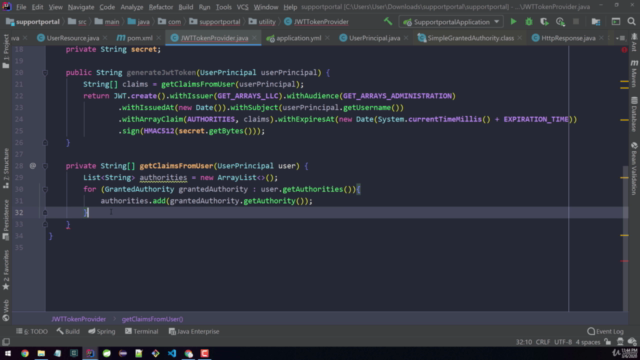The height and width of the screenshot is (360, 640).
Task: Open the Java Enterprise tool window
Action: click(x=194, y=331)
